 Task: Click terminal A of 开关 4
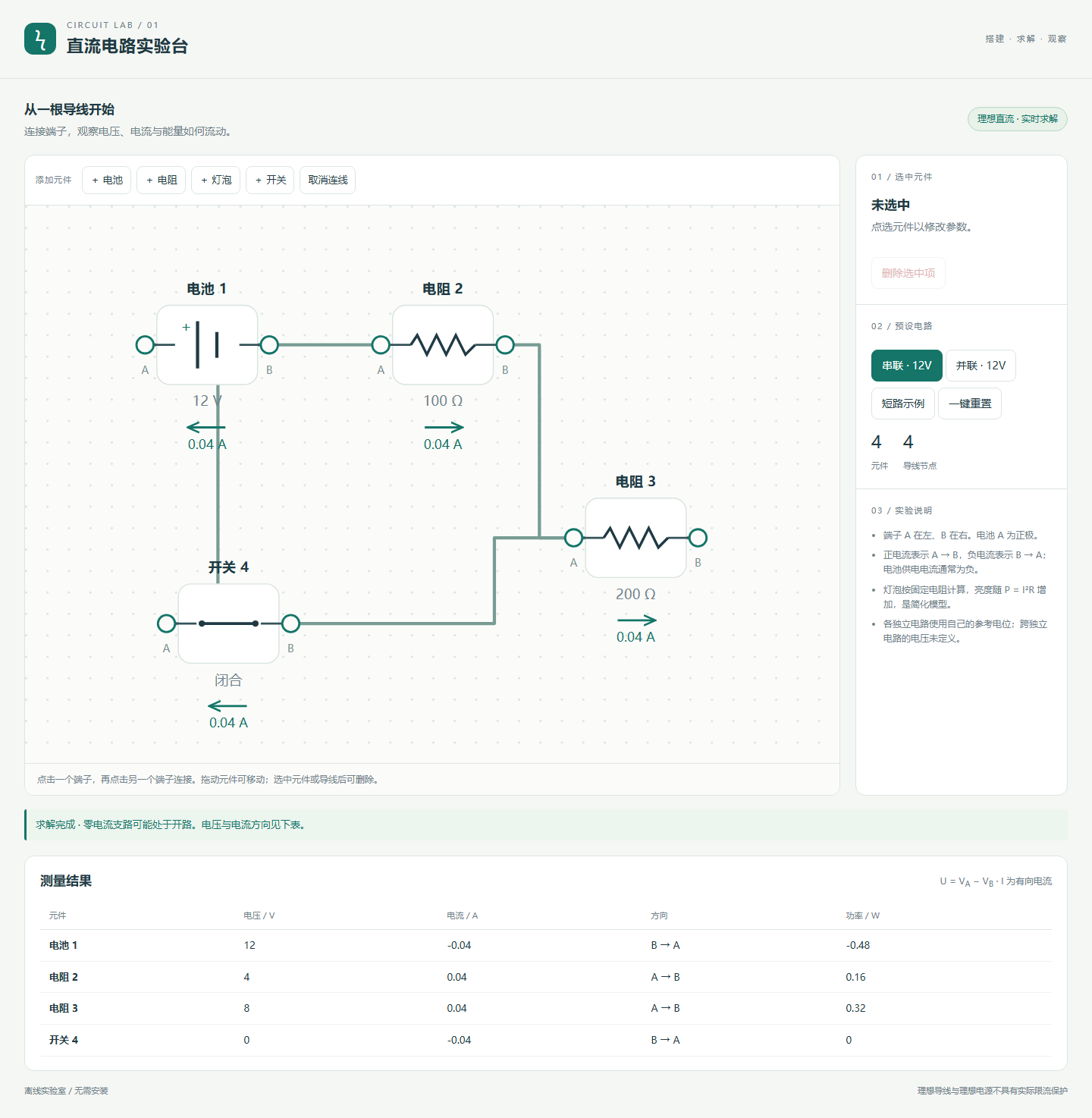click(x=166, y=623)
